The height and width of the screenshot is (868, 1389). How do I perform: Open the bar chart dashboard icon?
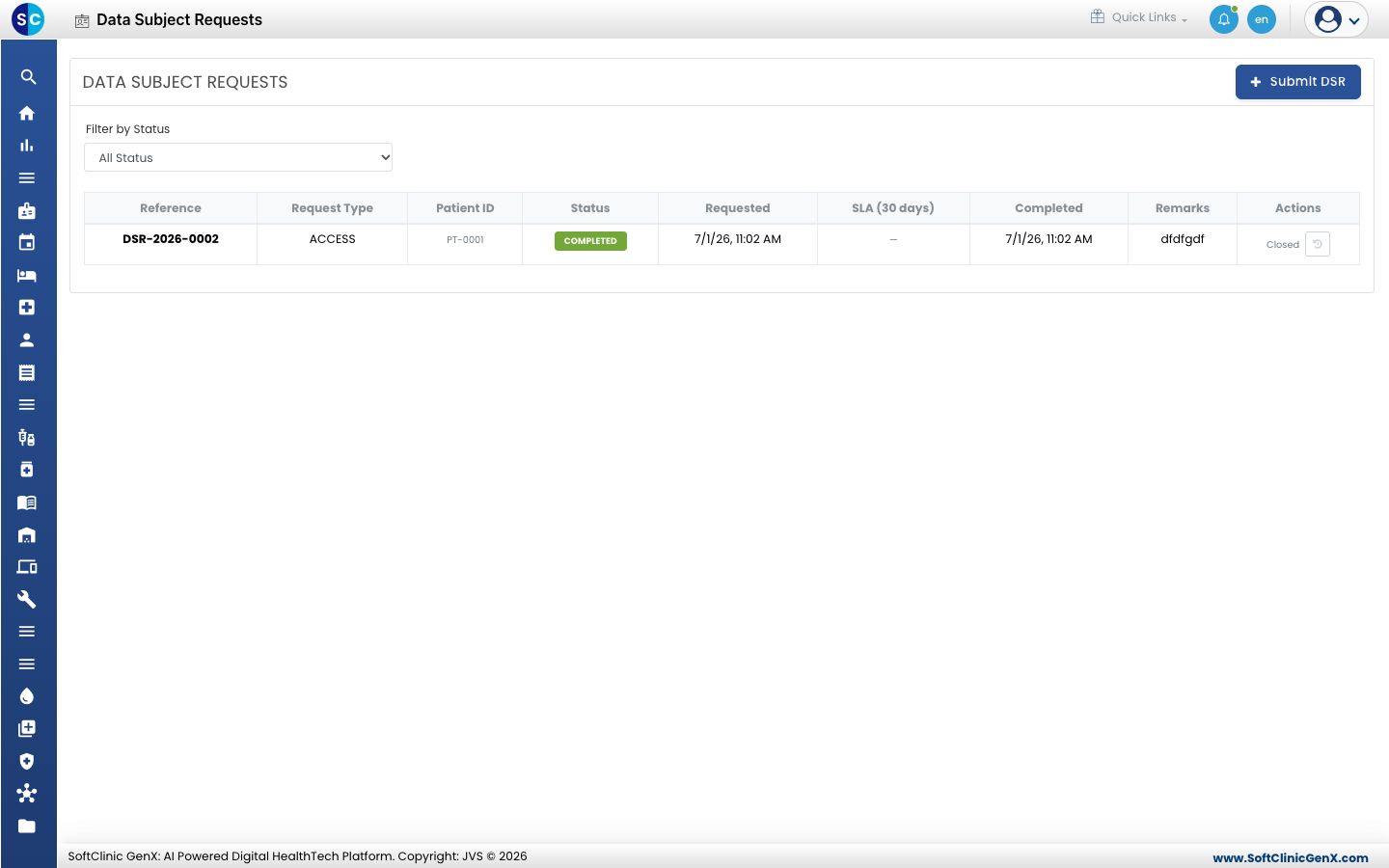(27, 146)
